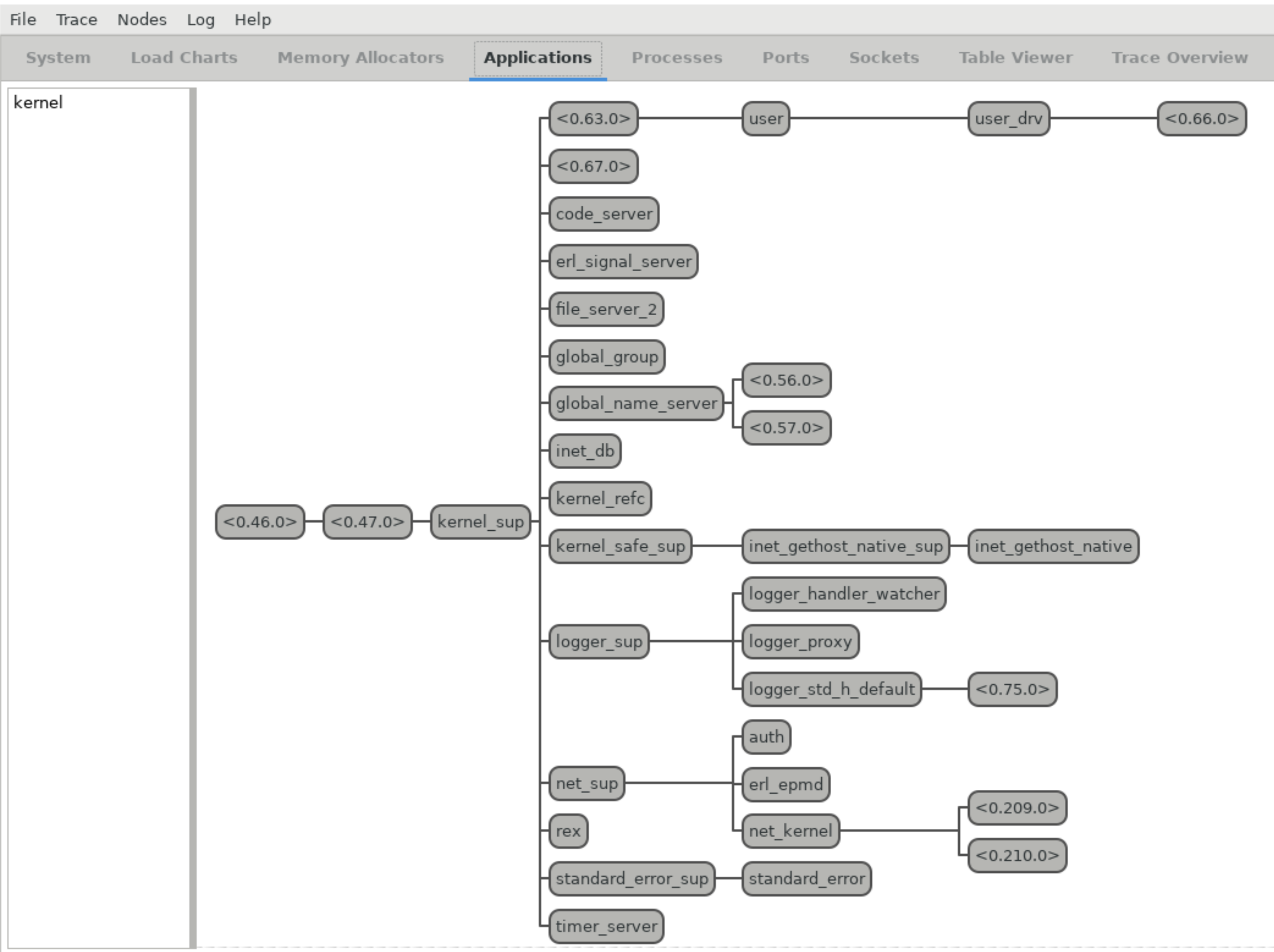Open the File menu
This screenshot has height=952, width=1274.
coord(23,20)
